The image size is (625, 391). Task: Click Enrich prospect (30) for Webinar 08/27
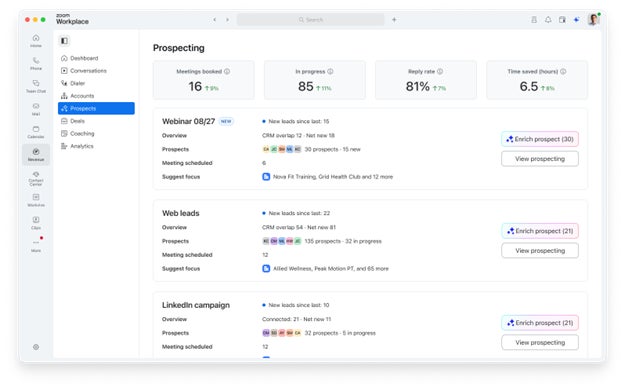[540, 139]
